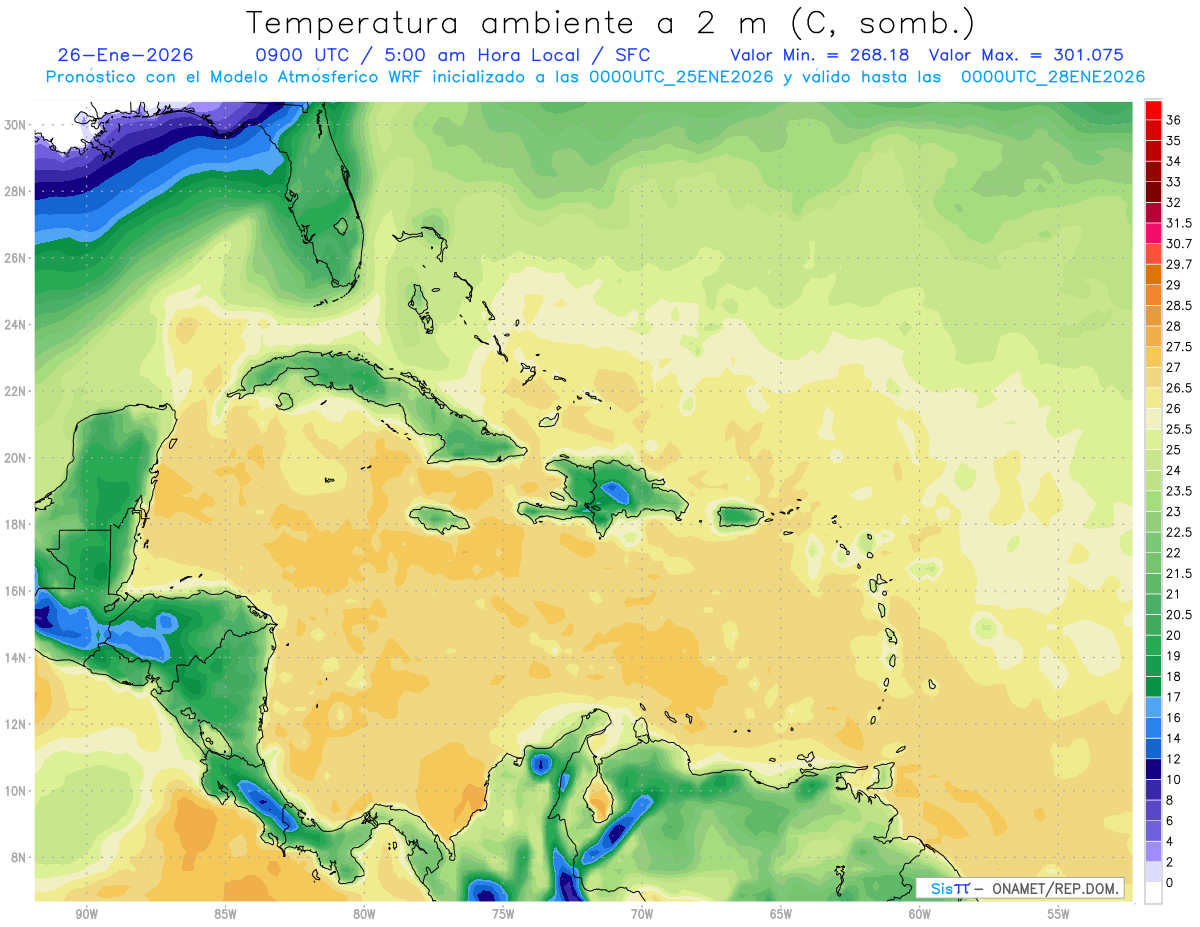
Task: Click the legend value 6
Action: click(x=1170, y=821)
